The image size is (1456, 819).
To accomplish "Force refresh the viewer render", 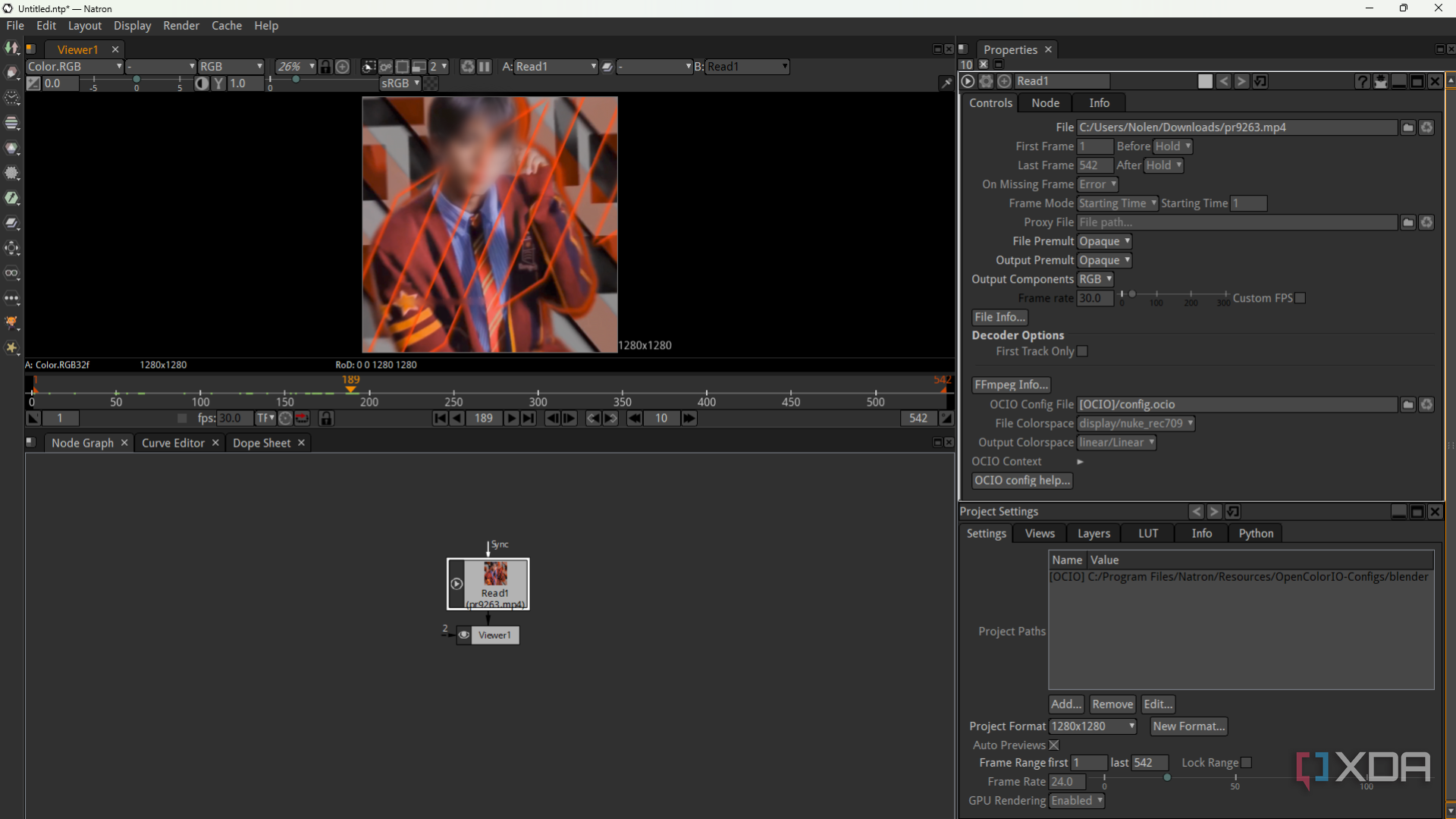I will tap(468, 67).
